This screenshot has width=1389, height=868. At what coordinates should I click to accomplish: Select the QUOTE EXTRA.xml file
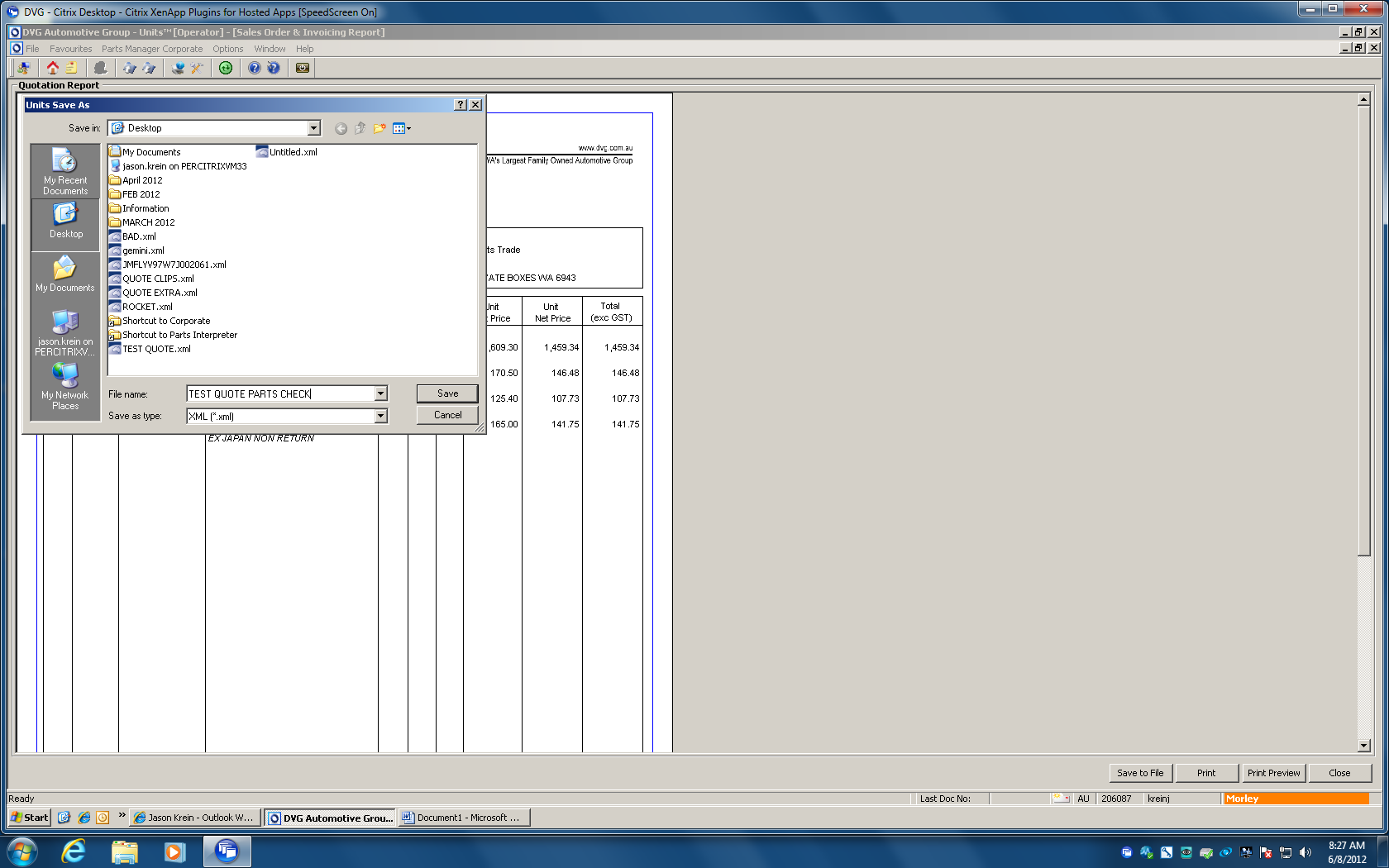[154, 293]
